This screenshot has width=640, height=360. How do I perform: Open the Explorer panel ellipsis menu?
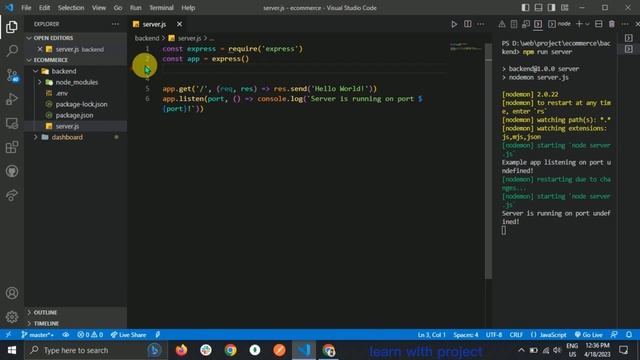(116, 24)
